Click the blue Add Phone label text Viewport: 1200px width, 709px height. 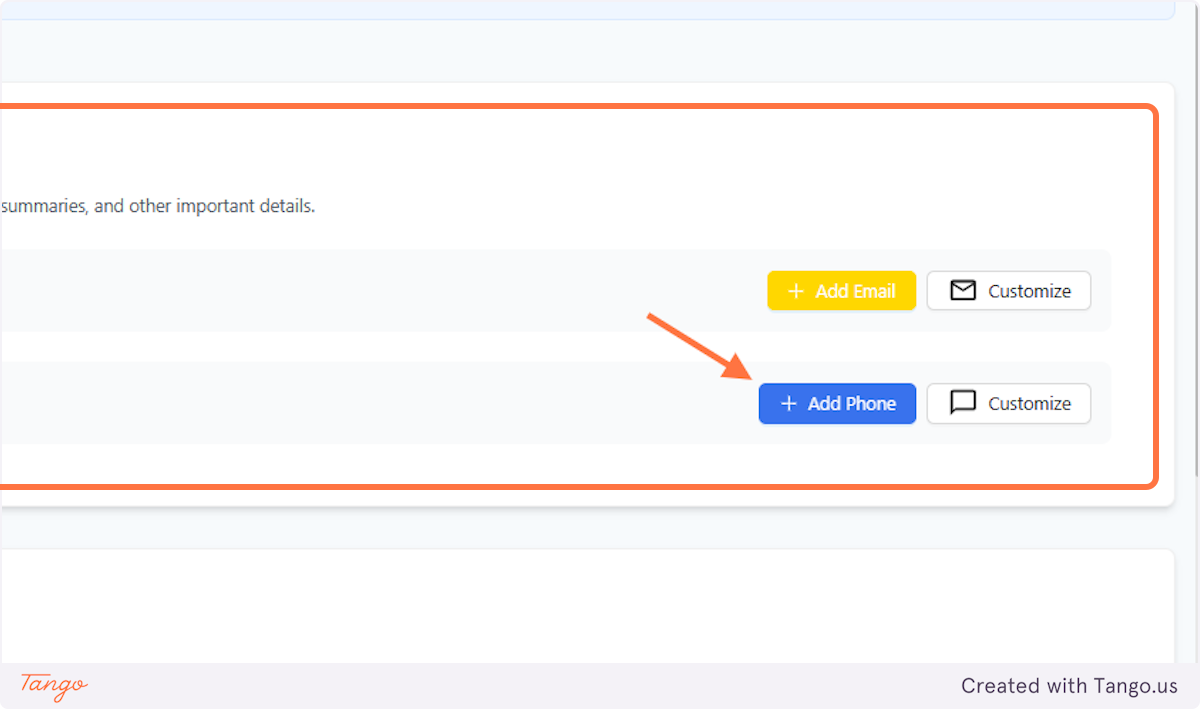click(x=852, y=403)
